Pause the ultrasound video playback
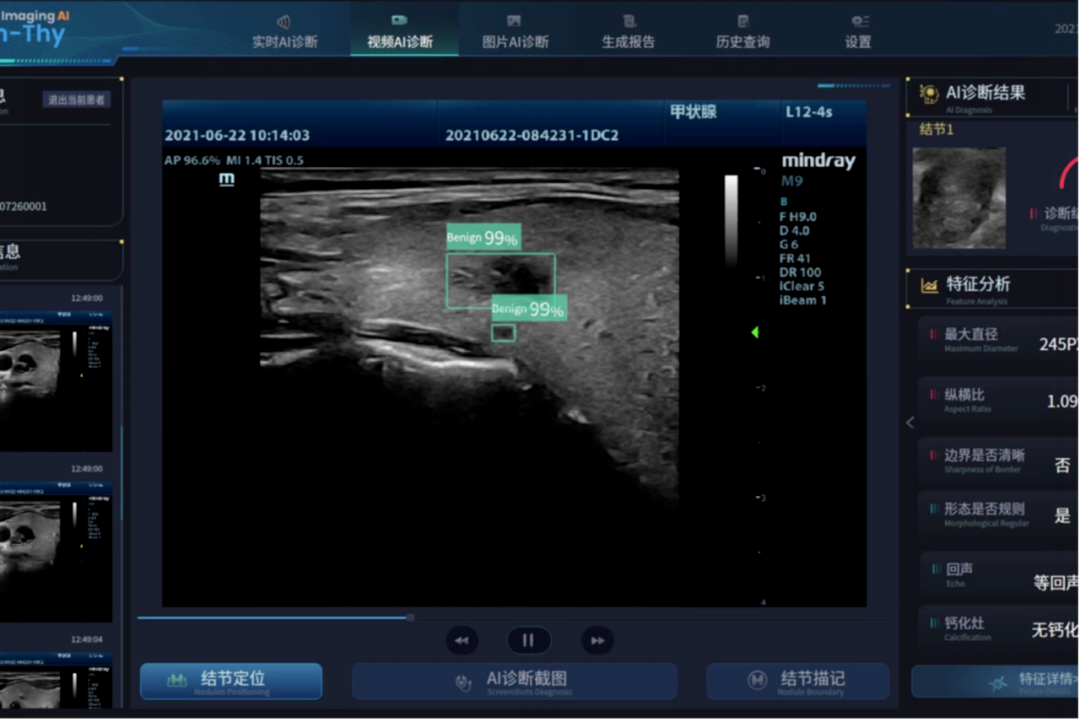The image size is (1080, 722). pyautogui.click(x=528, y=641)
